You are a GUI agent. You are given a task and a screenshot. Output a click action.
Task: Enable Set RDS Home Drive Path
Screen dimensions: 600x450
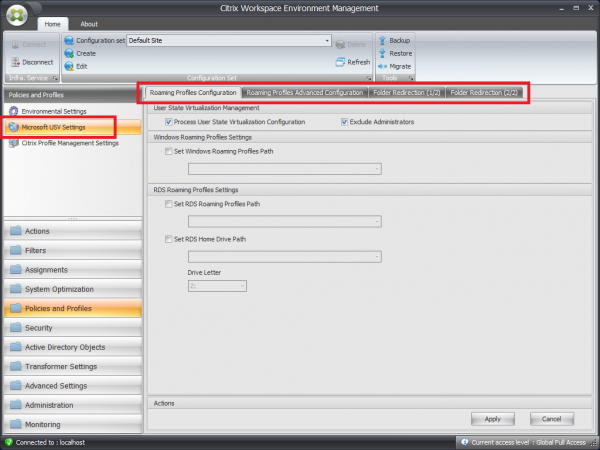[166, 238]
